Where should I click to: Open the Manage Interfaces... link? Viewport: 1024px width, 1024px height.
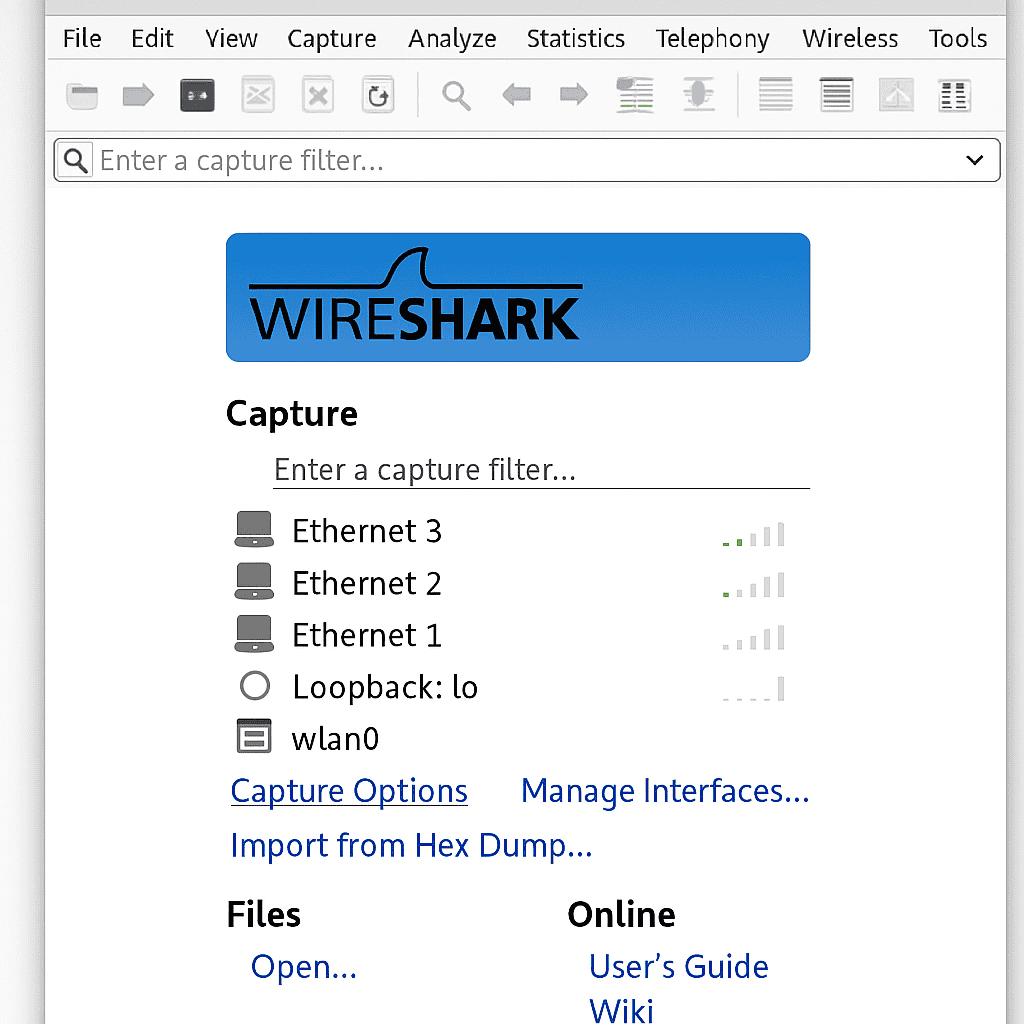(x=665, y=791)
